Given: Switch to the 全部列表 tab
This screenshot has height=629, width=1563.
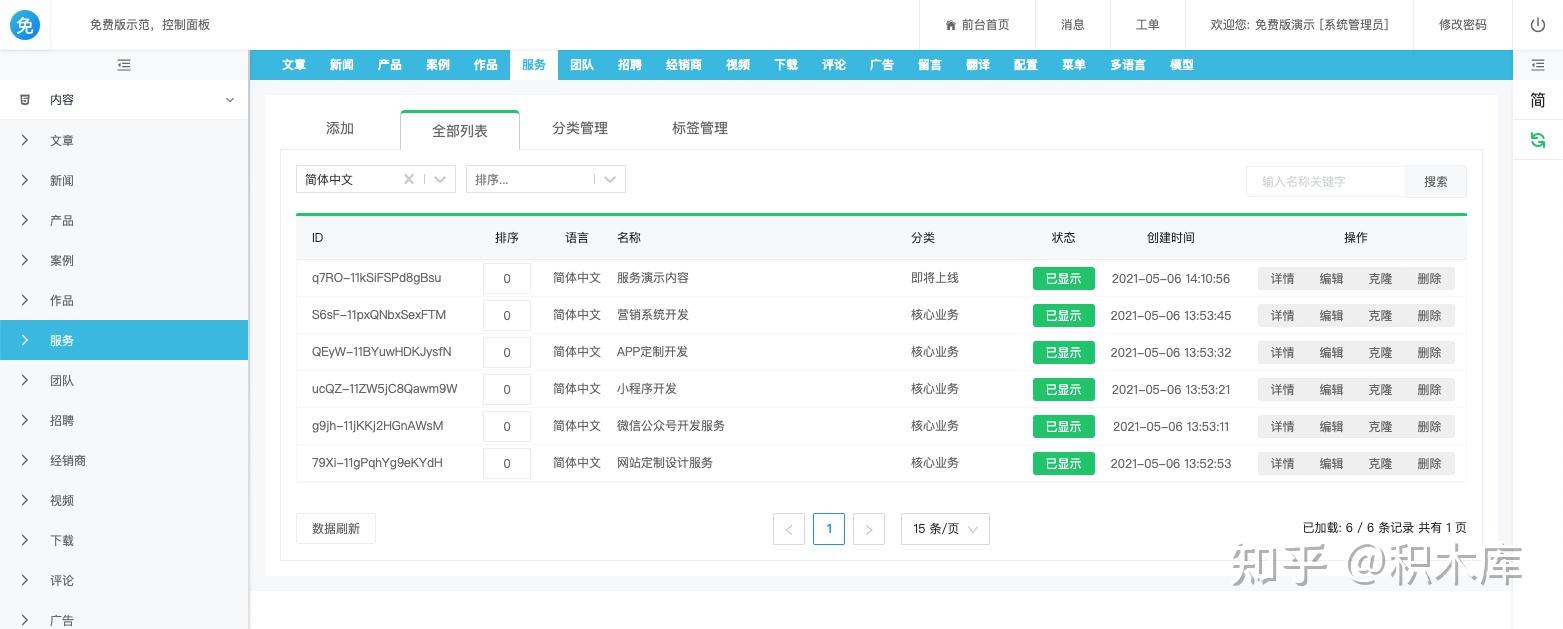Looking at the screenshot, I should 460,130.
